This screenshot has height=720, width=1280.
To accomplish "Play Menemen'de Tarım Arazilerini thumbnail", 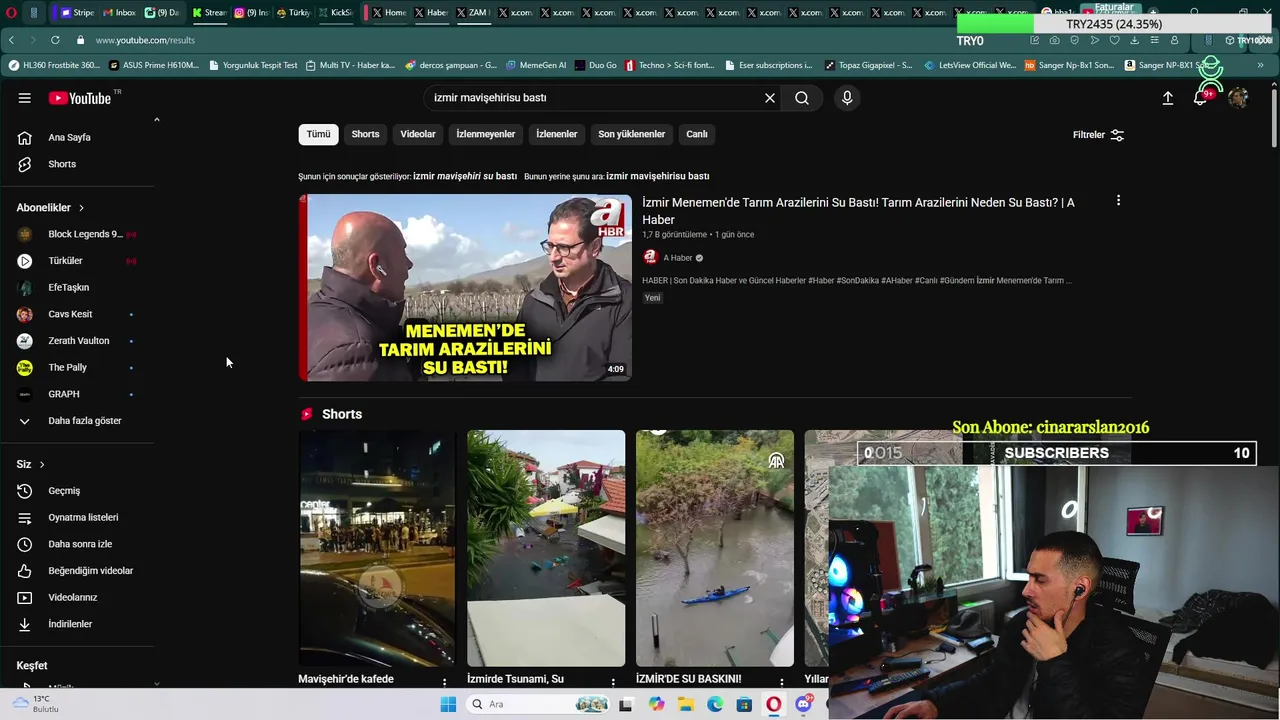I will [465, 288].
